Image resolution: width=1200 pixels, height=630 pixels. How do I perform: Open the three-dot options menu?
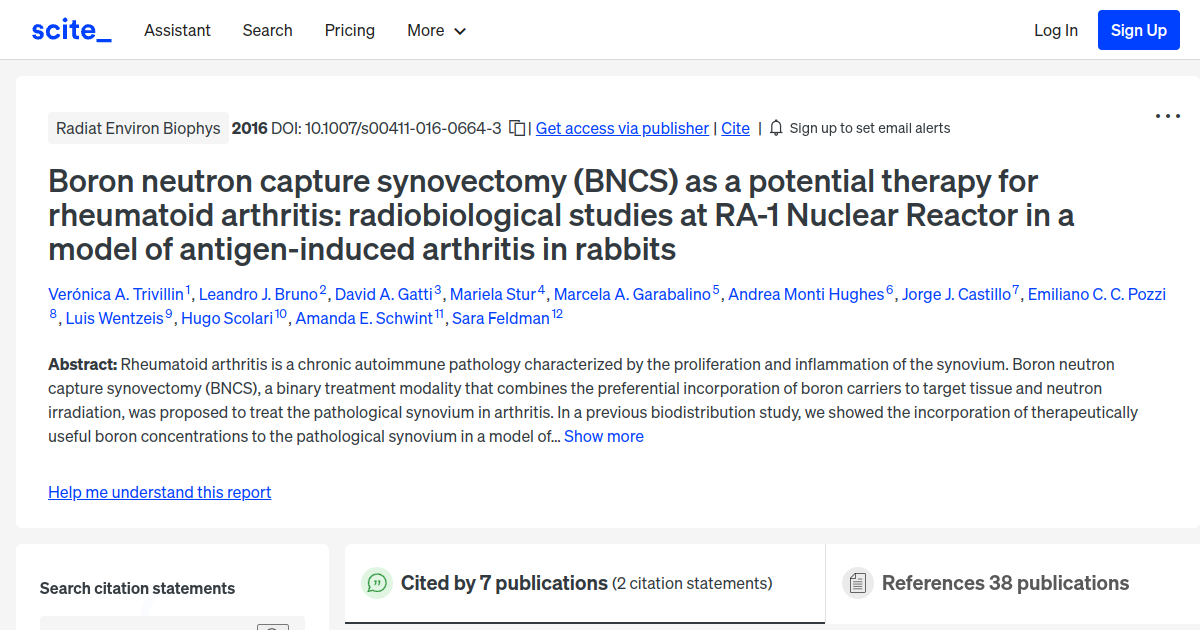click(x=1167, y=116)
